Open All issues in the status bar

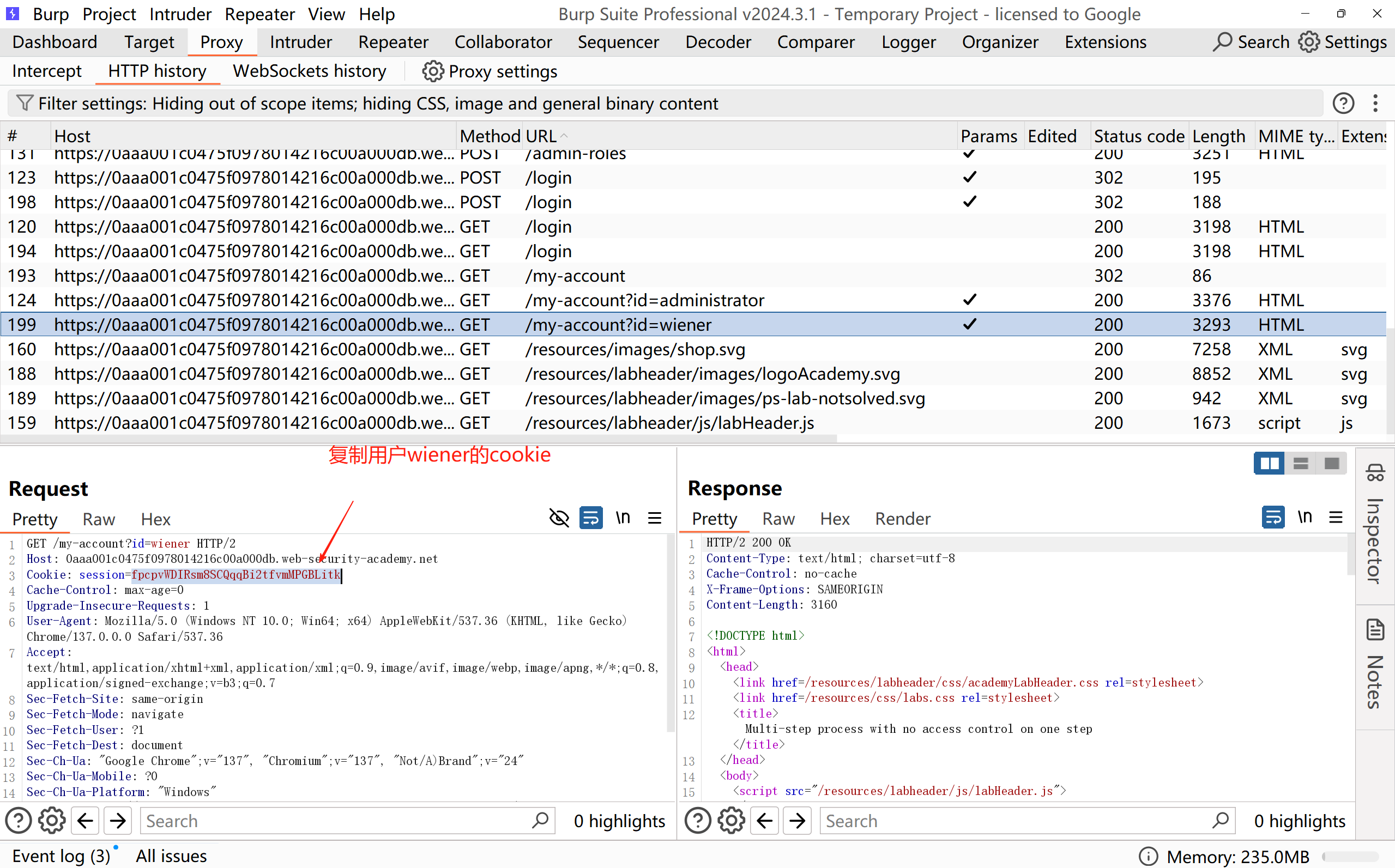(171, 856)
